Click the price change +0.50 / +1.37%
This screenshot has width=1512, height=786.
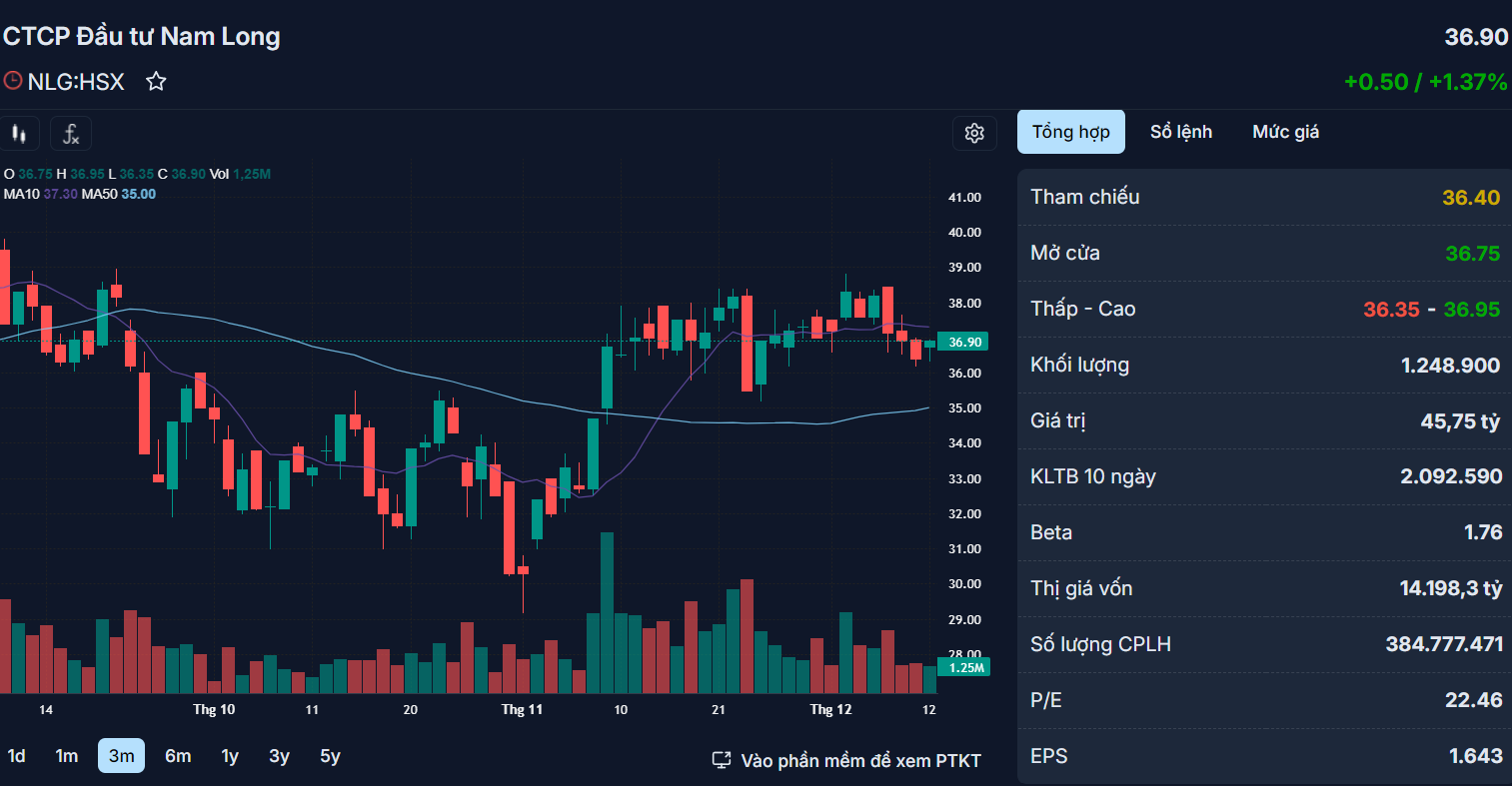pos(1426,82)
